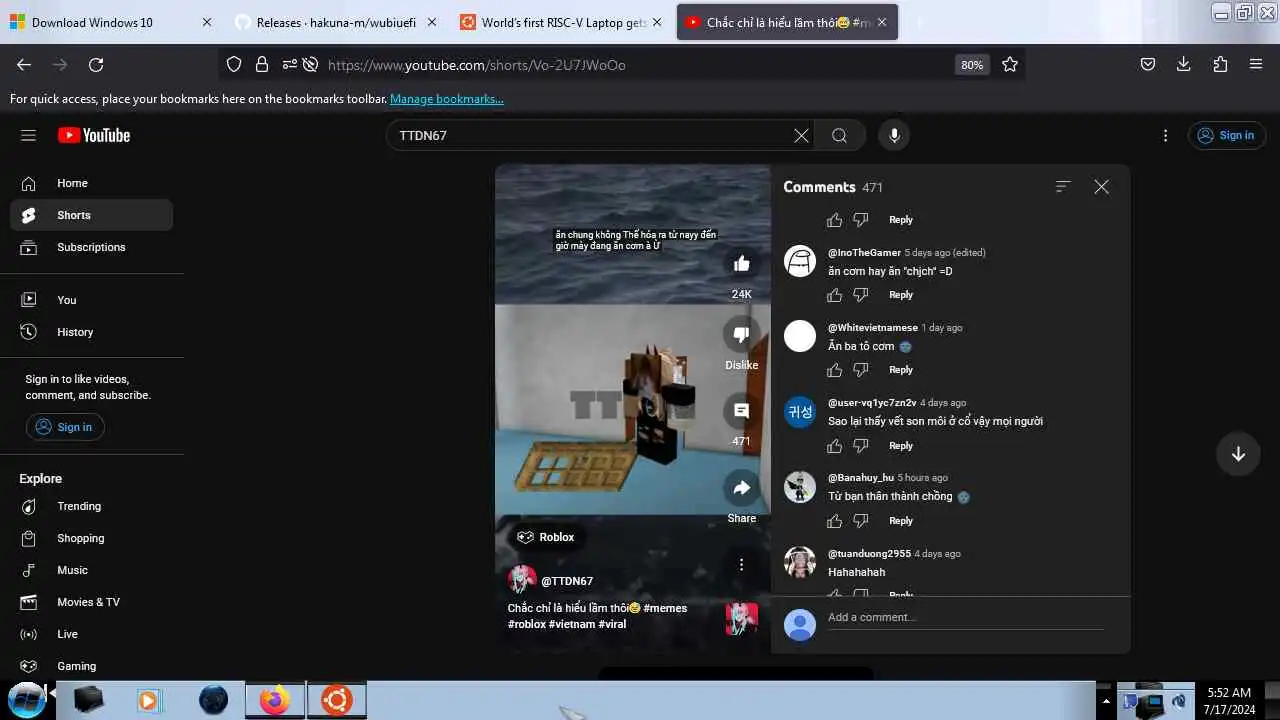1280x720 pixels.
Task: Open the short's more options menu
Action: [x=741, y=565]
